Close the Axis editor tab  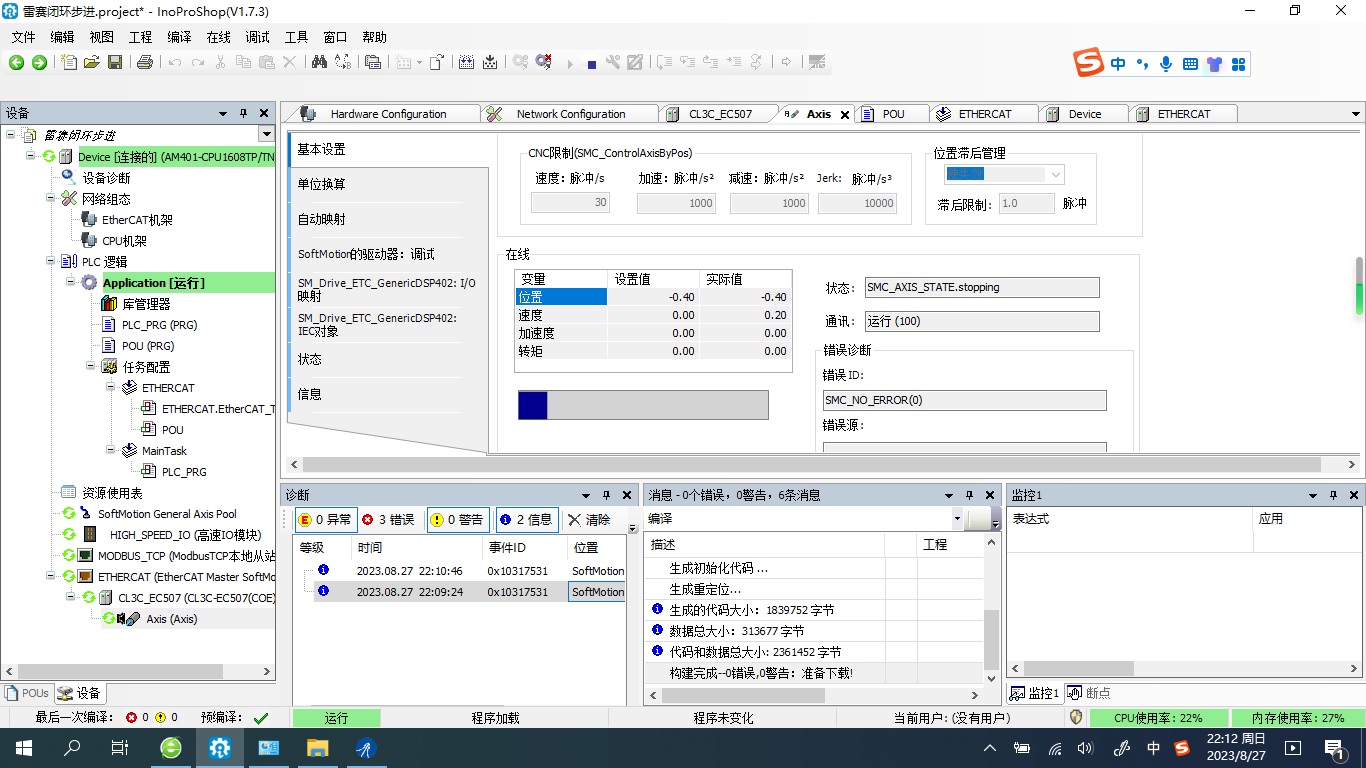(844, 115)
